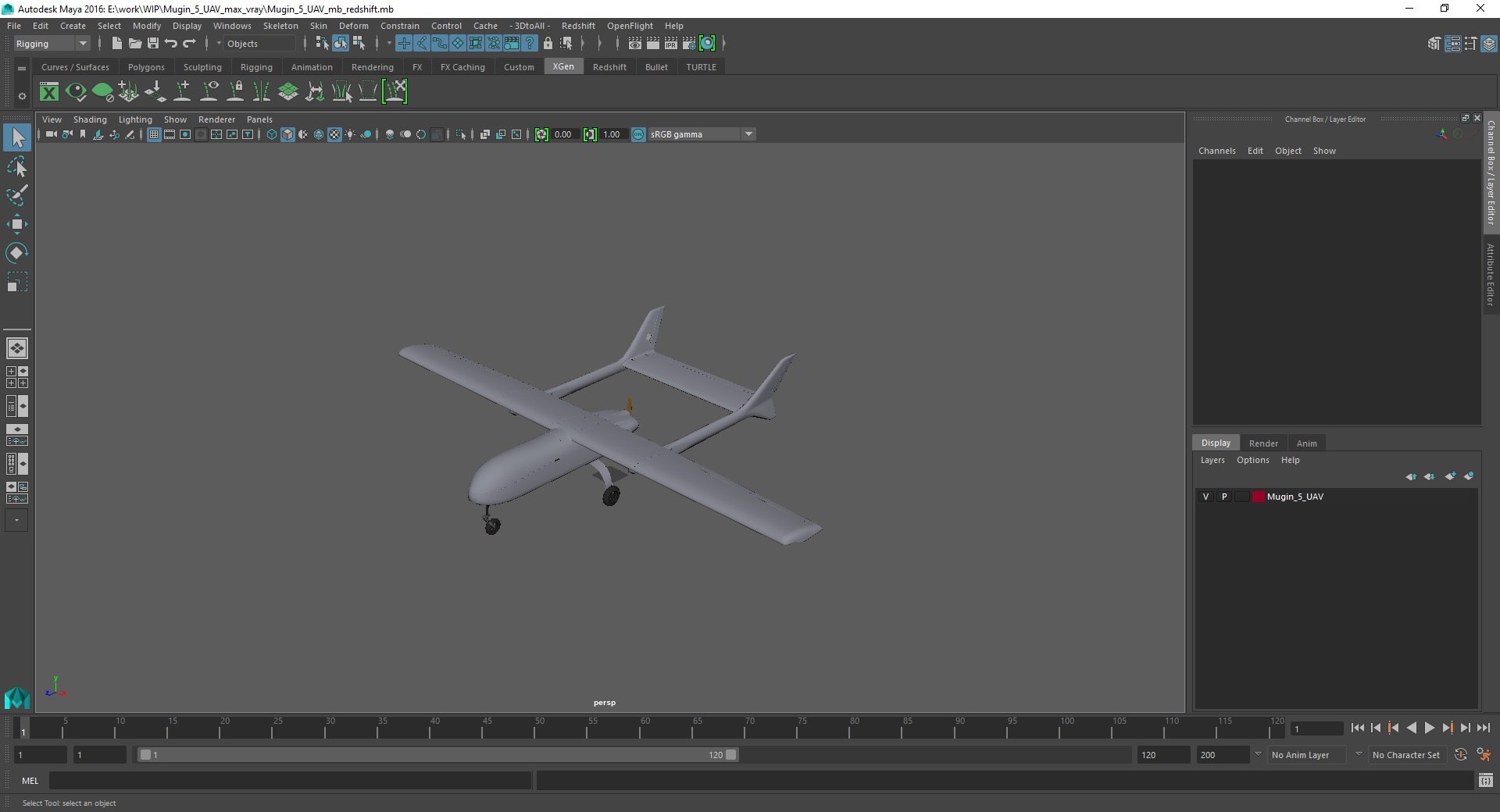This screenshot has width=1500, height=812.
Task: Go to start of playback range
Action: tap(1357, 728)
